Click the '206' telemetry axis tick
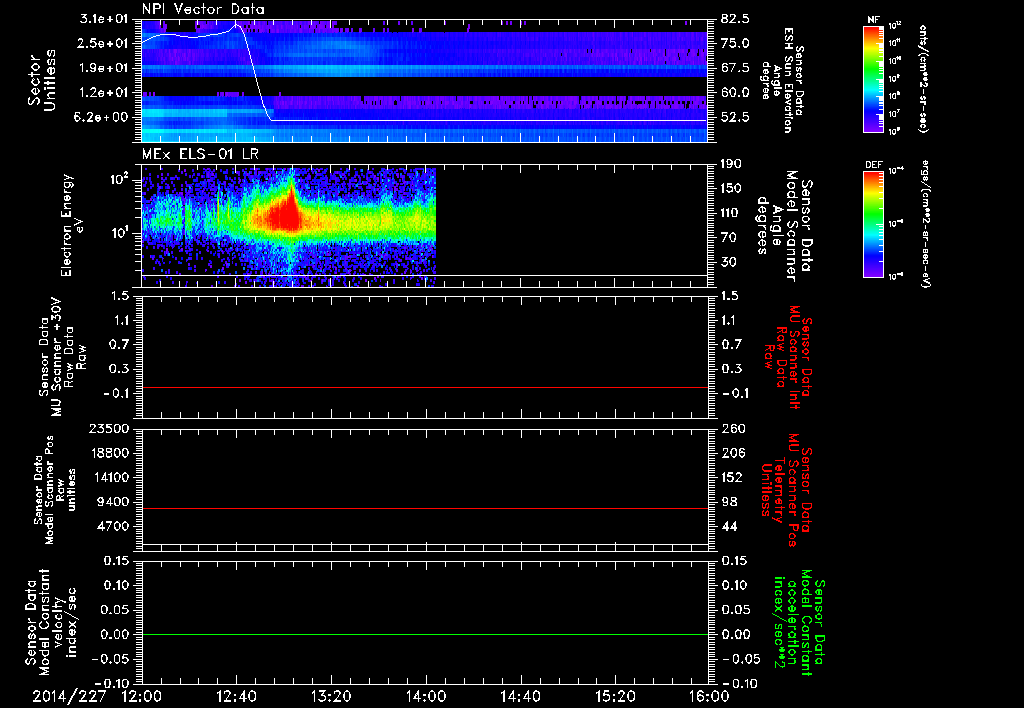This screenshot has width=1024, height=708. 731,453
